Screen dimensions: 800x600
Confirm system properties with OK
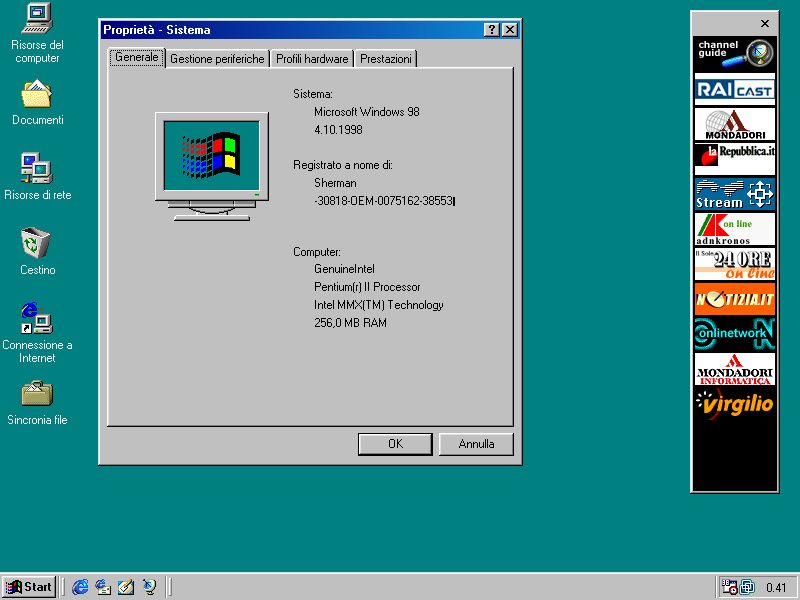pos(394,444)
